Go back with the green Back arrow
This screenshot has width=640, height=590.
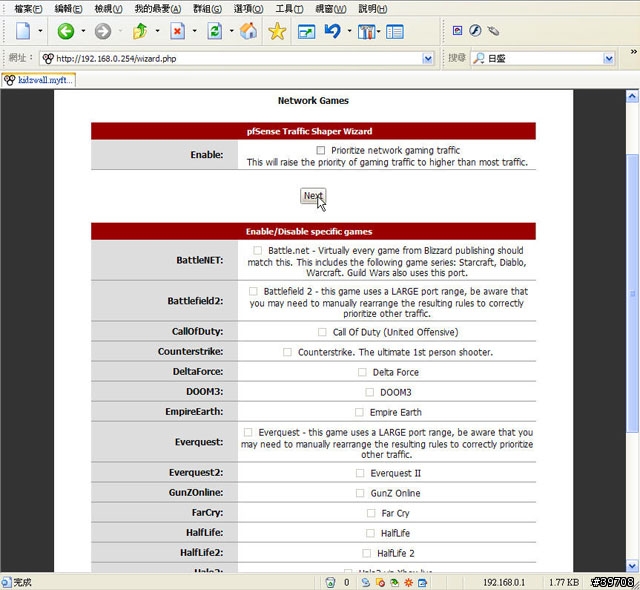(65, 31)
